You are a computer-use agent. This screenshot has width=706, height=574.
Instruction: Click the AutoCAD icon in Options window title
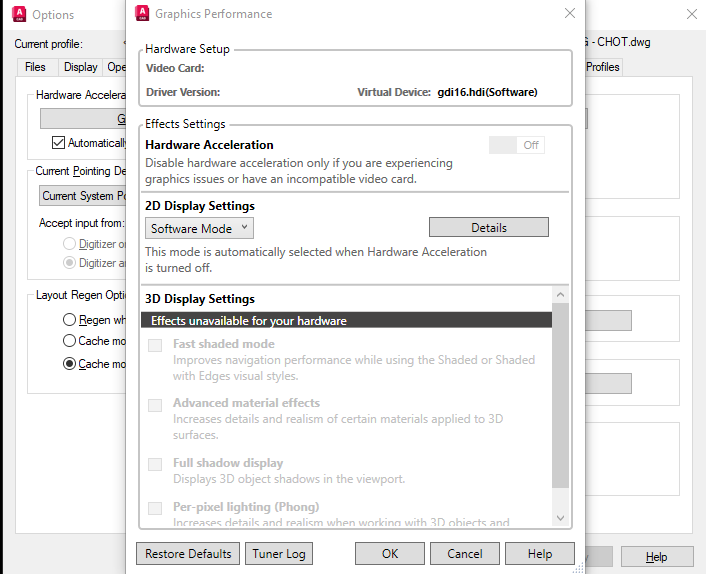click(x=19, y=14)
